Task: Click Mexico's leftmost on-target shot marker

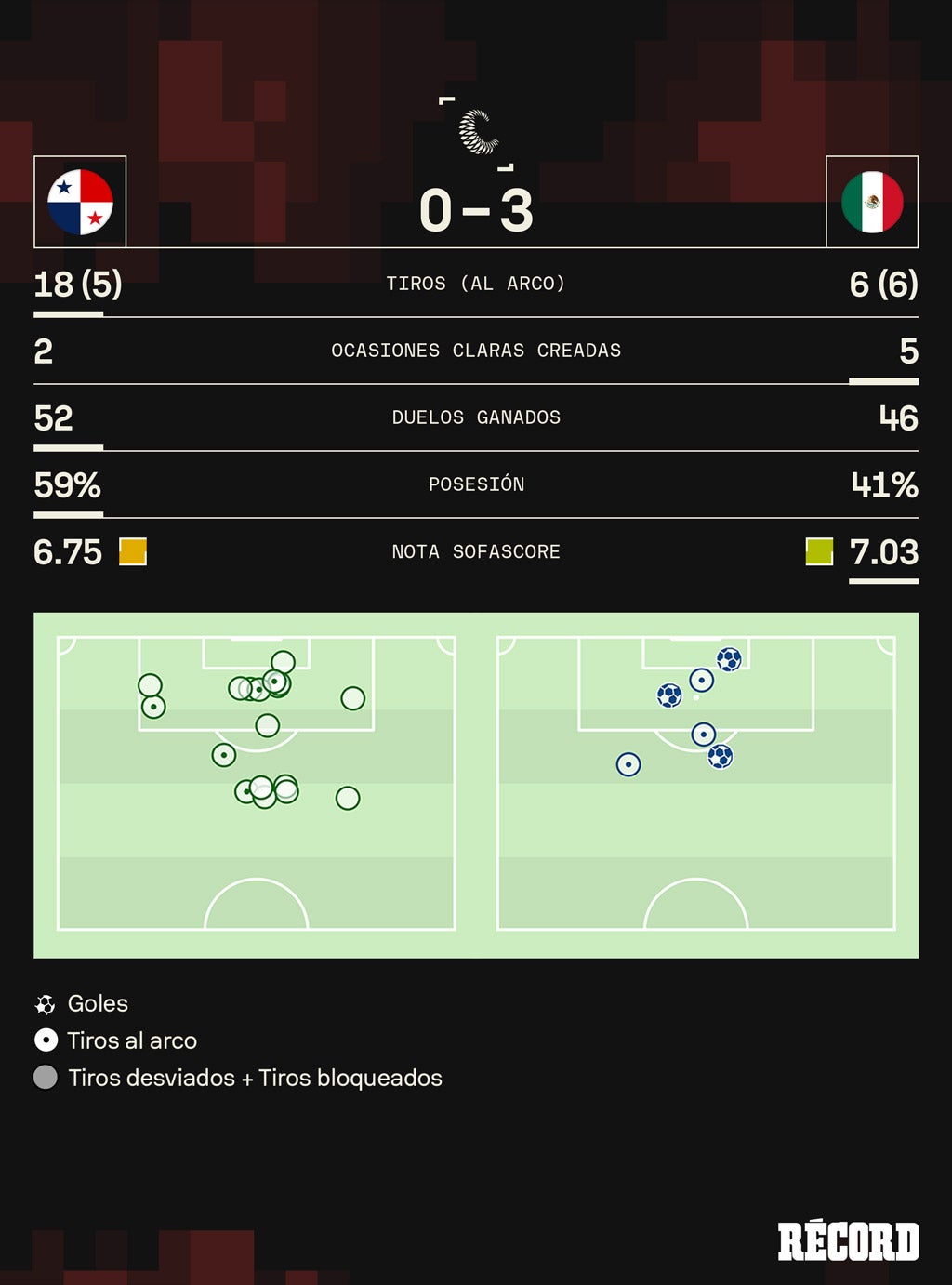Action: click(x=628, y=764)
